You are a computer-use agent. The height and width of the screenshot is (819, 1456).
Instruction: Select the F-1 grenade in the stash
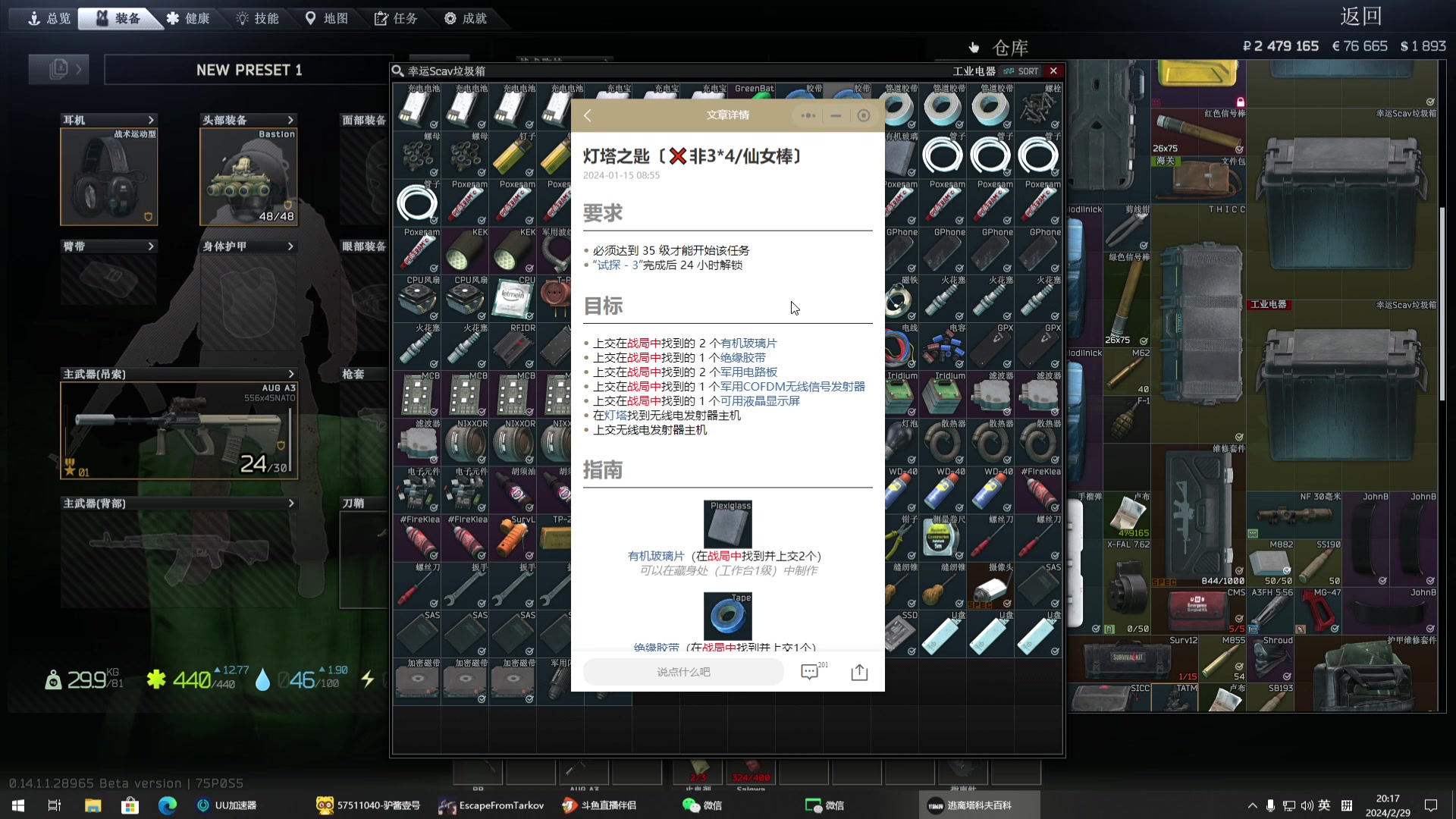(1127, 418)
